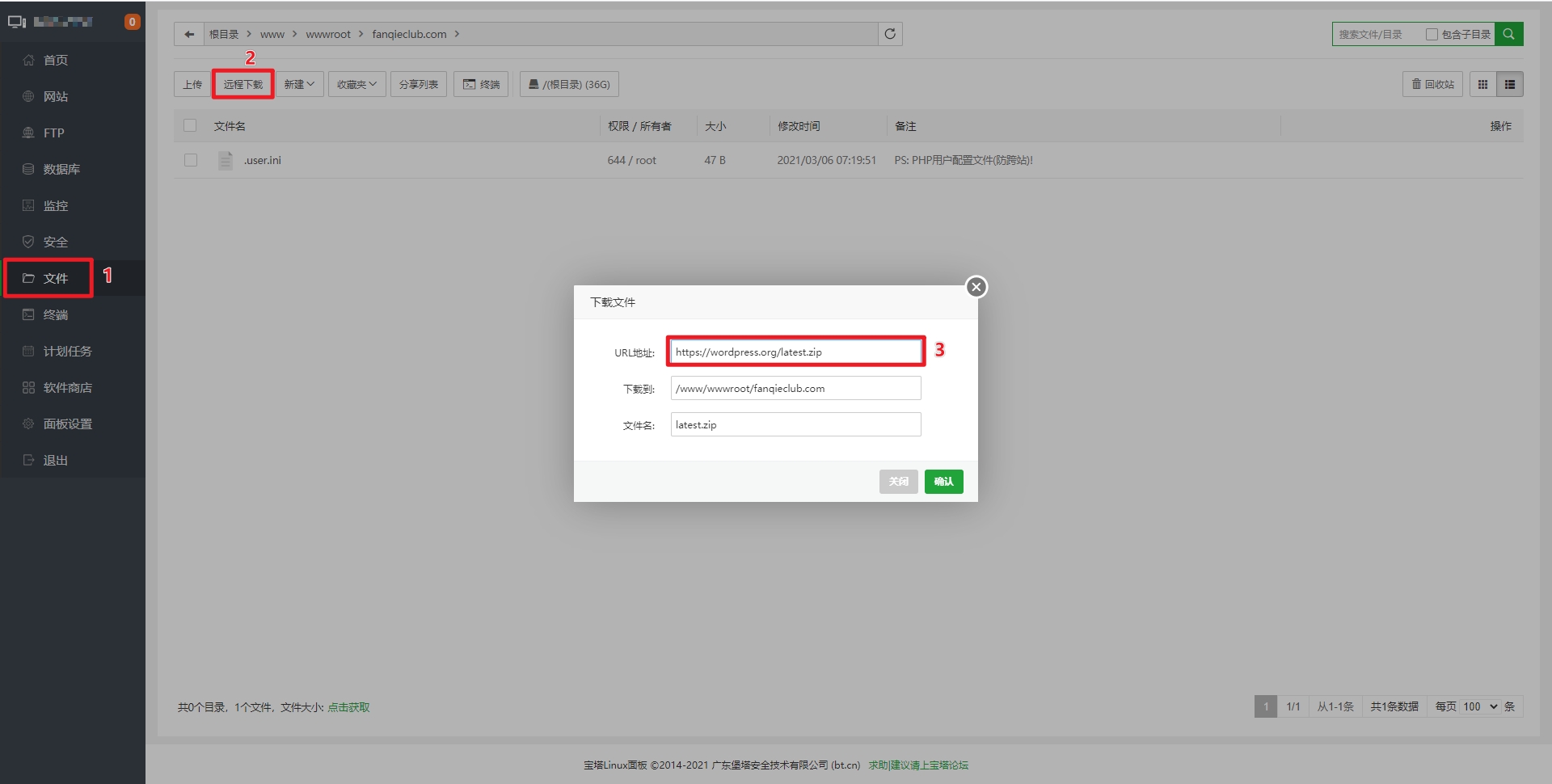Open 面板设置 panel settings
This screenshot has width=1552, height=784.
[x=68, y=424]
